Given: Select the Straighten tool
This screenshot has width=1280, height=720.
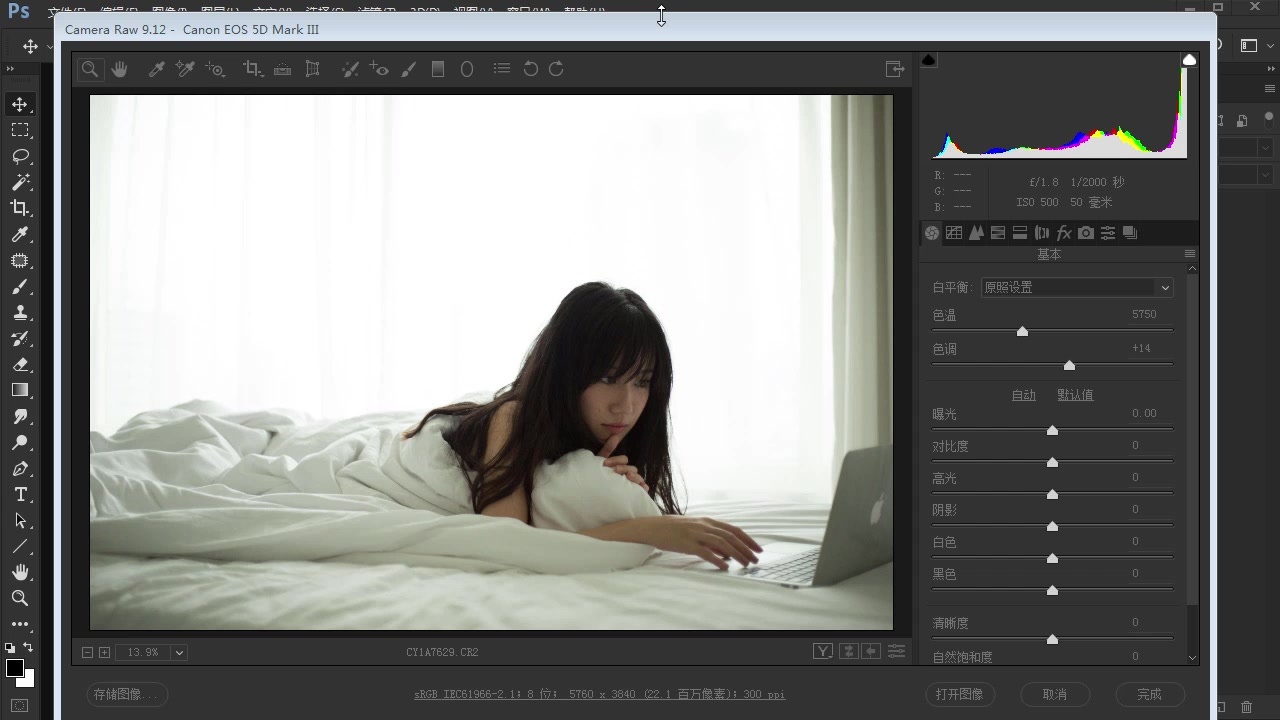Looking at the screenshot, I should pos(283,69).
